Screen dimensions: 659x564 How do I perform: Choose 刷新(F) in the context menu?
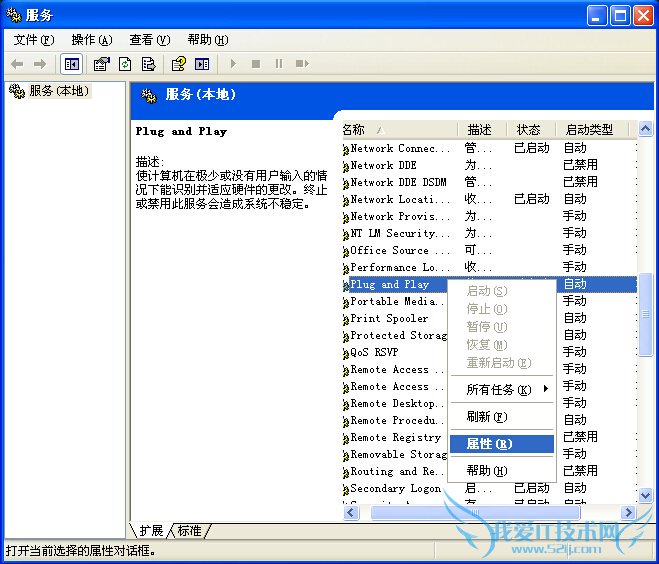[x=502, y=417]
